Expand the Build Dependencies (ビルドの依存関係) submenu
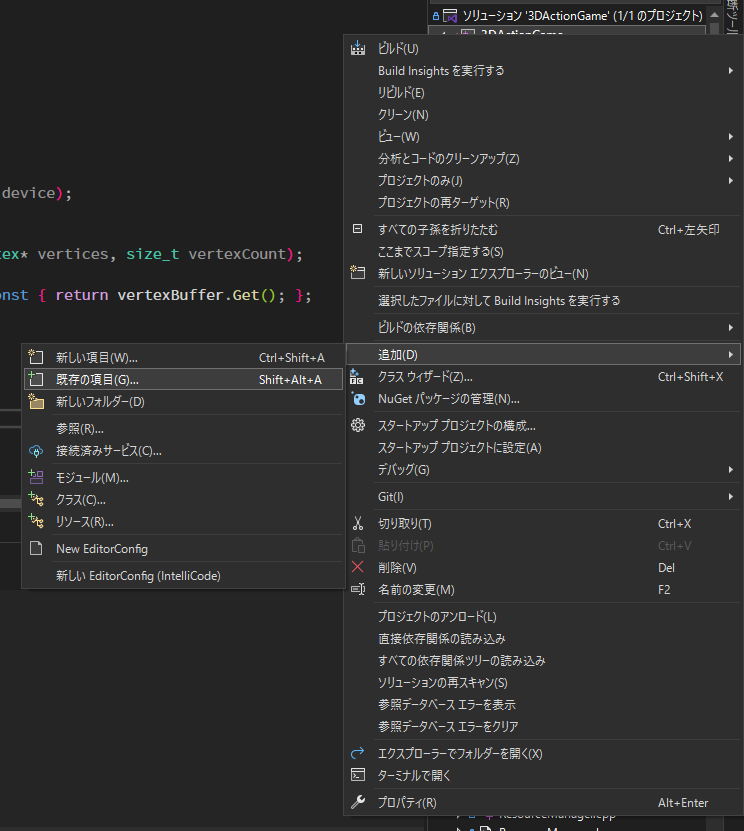The width and height of the screenshot is (744, 831). click(731, 328)
